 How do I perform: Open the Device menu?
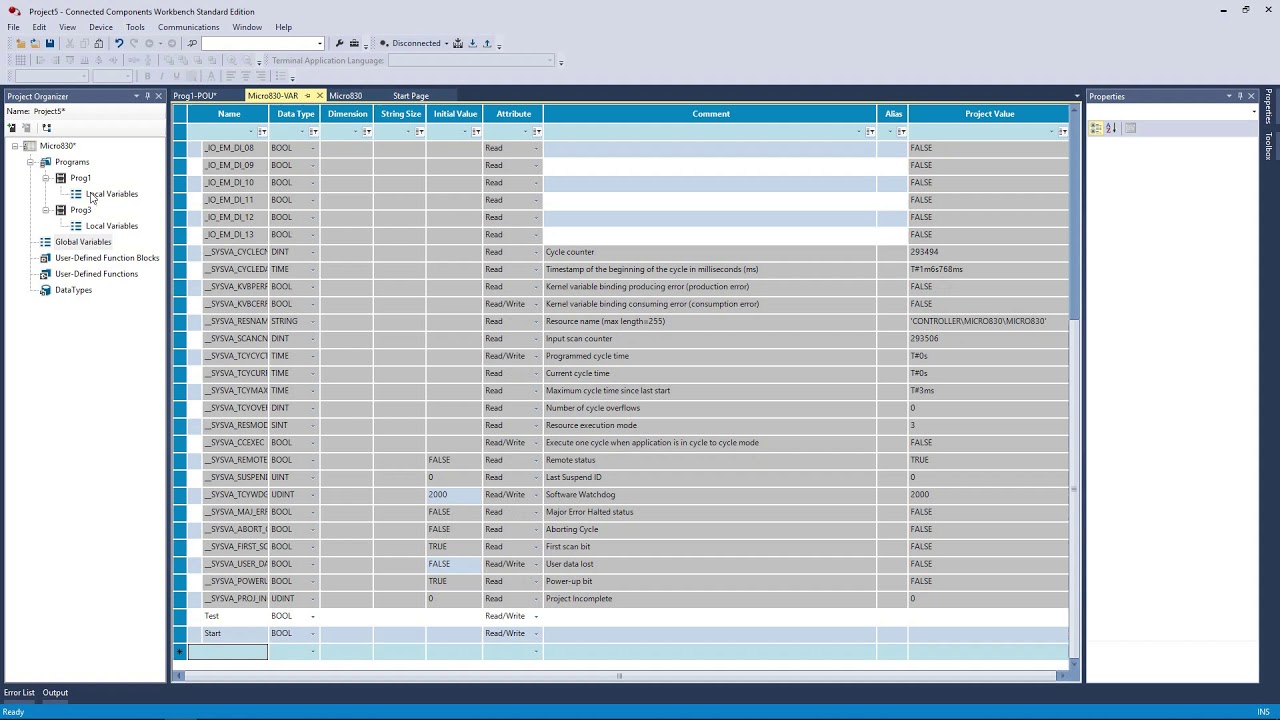[101, 27]
